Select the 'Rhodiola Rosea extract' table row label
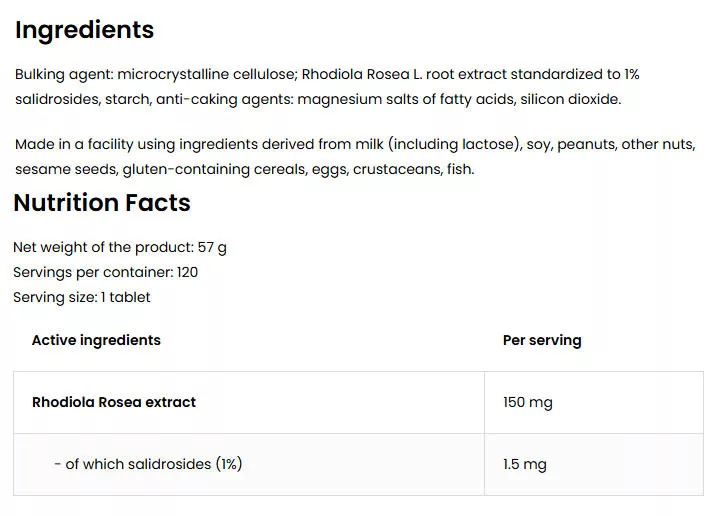 click(114, 402)
